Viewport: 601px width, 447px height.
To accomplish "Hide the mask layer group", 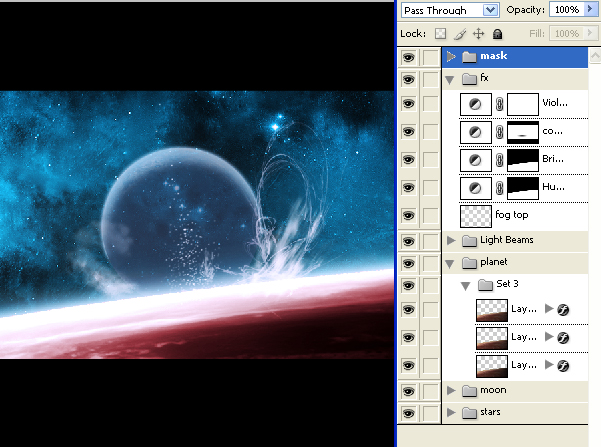I will tap(408, 57).
